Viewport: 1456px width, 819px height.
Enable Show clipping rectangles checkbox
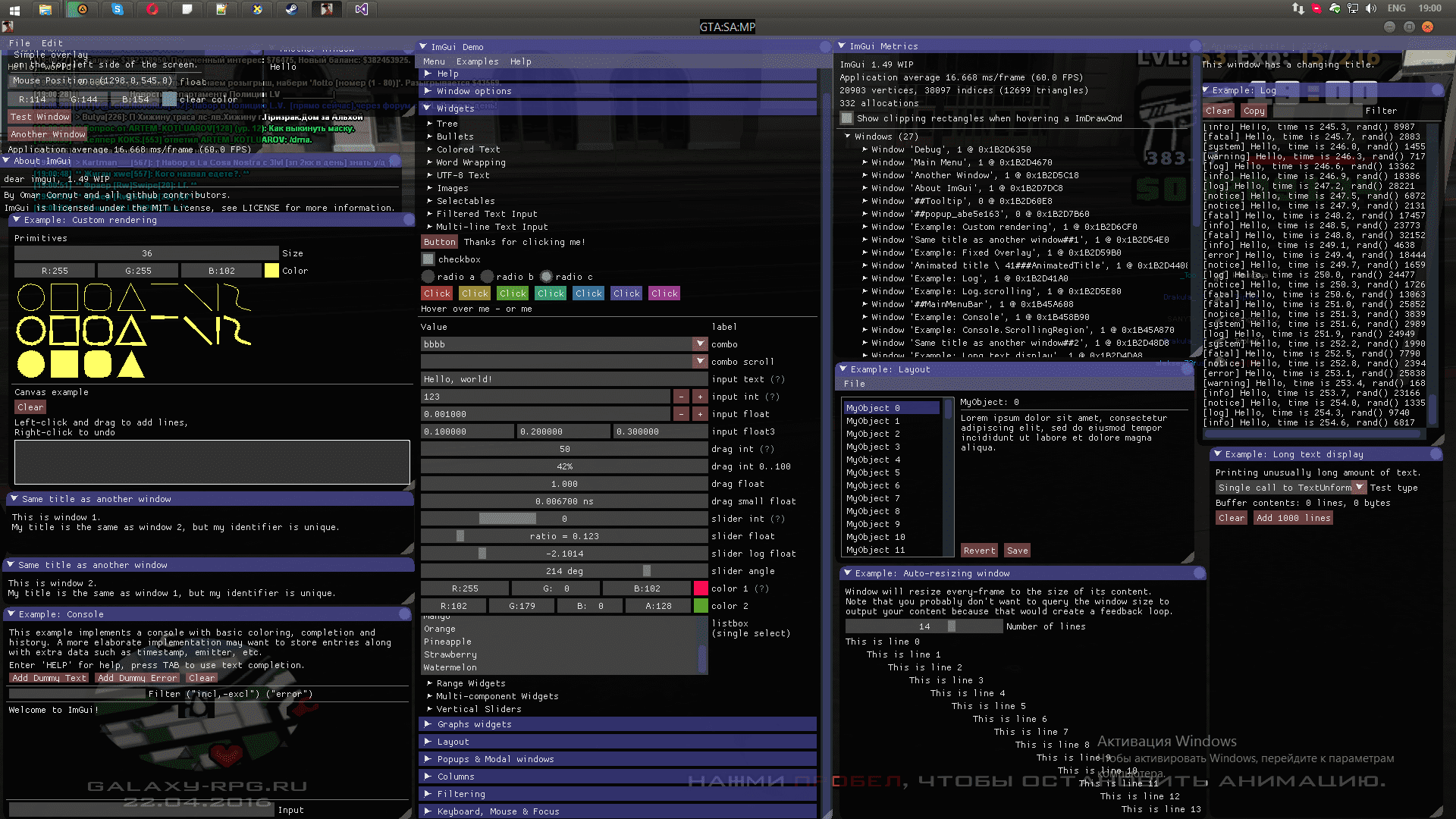[x=847, y=118]
